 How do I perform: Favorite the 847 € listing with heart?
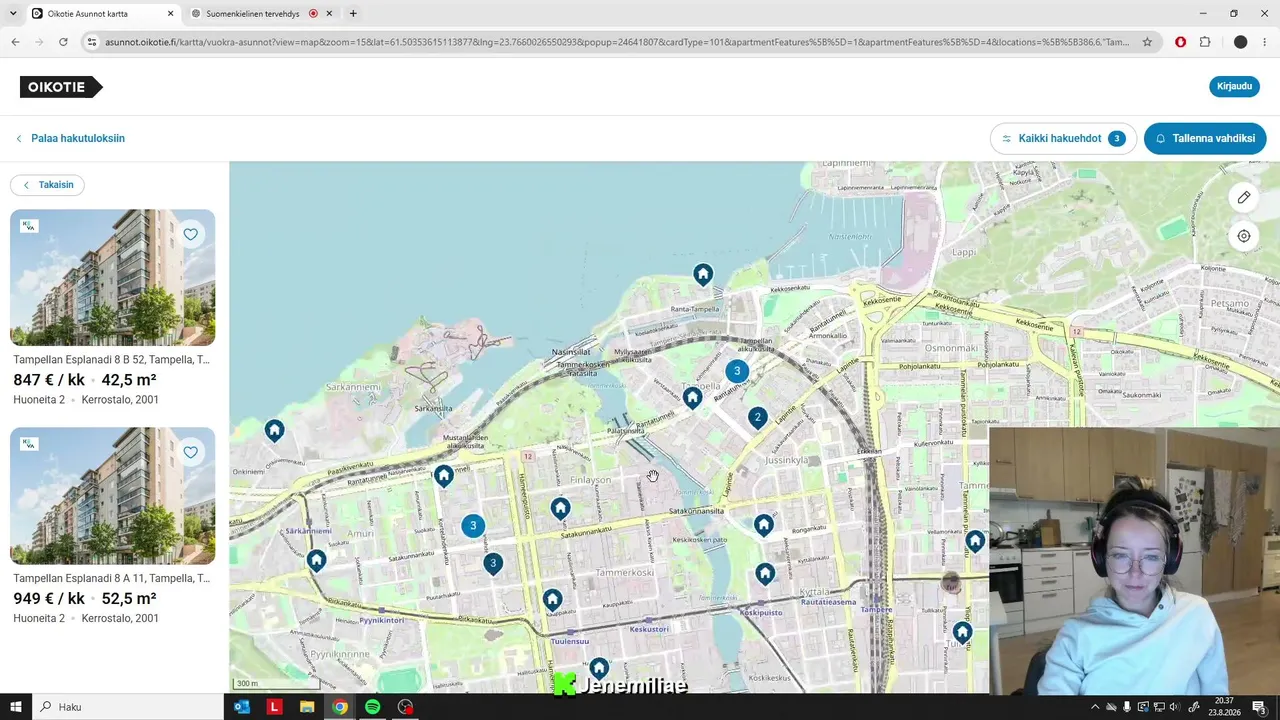tap(191, 234)
